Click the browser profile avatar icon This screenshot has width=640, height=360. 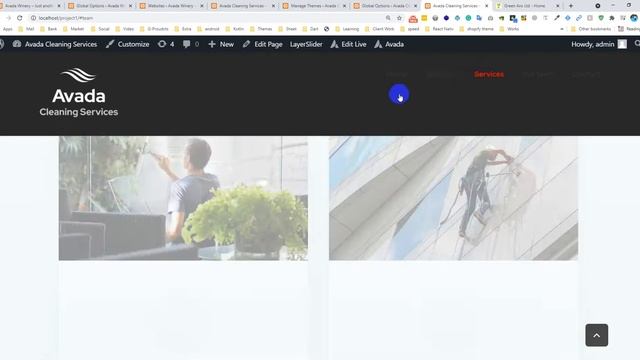[634, 18]
